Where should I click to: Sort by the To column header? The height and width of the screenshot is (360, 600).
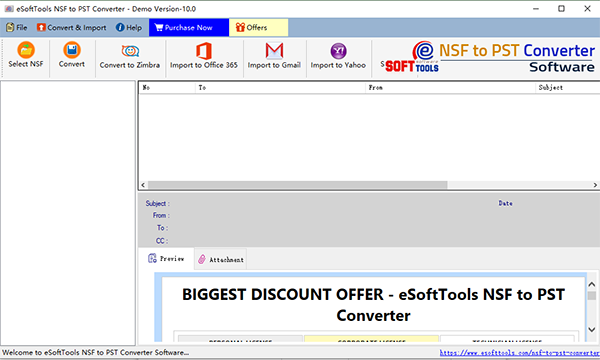280,88
